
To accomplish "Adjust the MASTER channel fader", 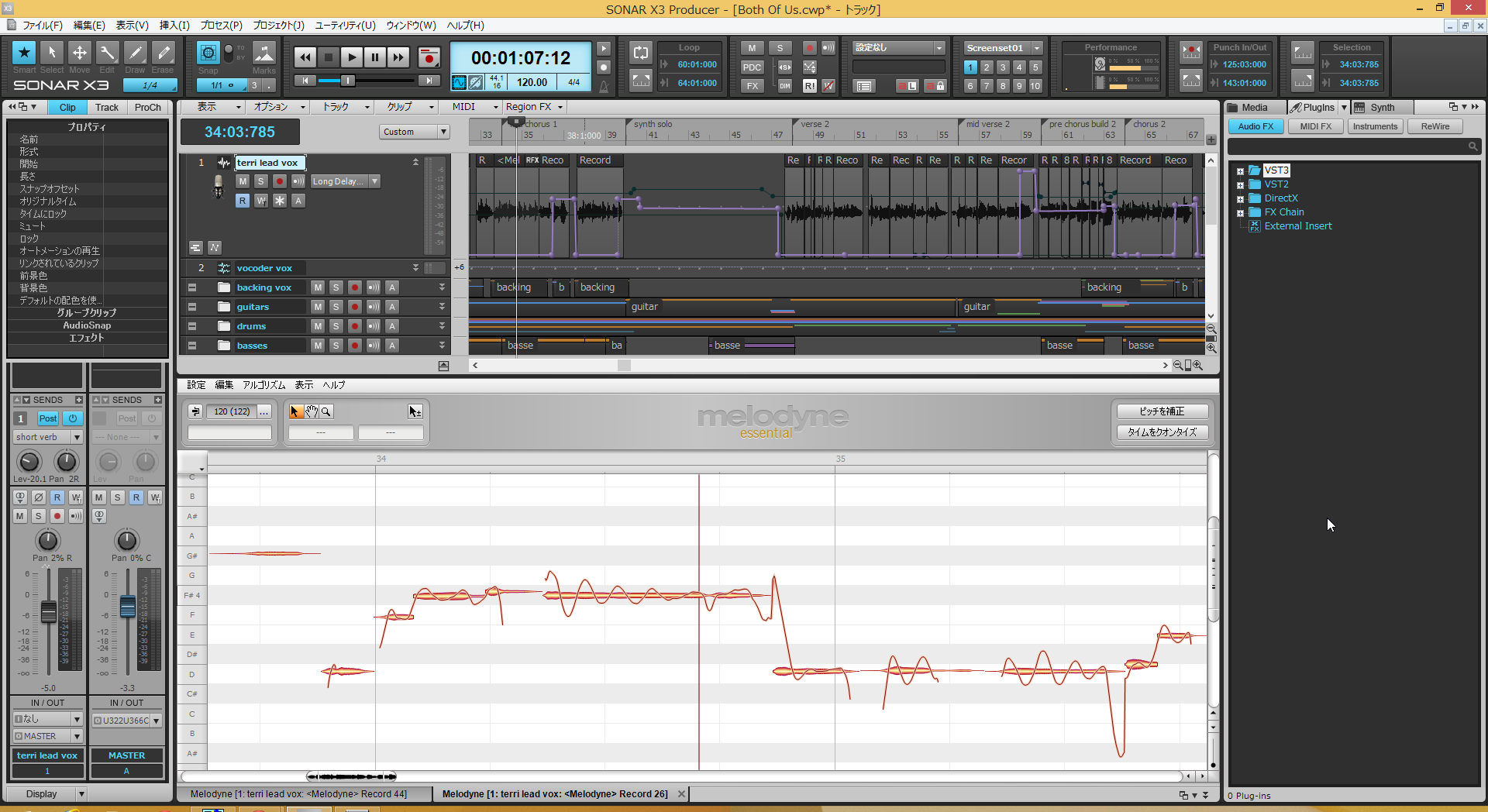I will (x=128, y=606).
